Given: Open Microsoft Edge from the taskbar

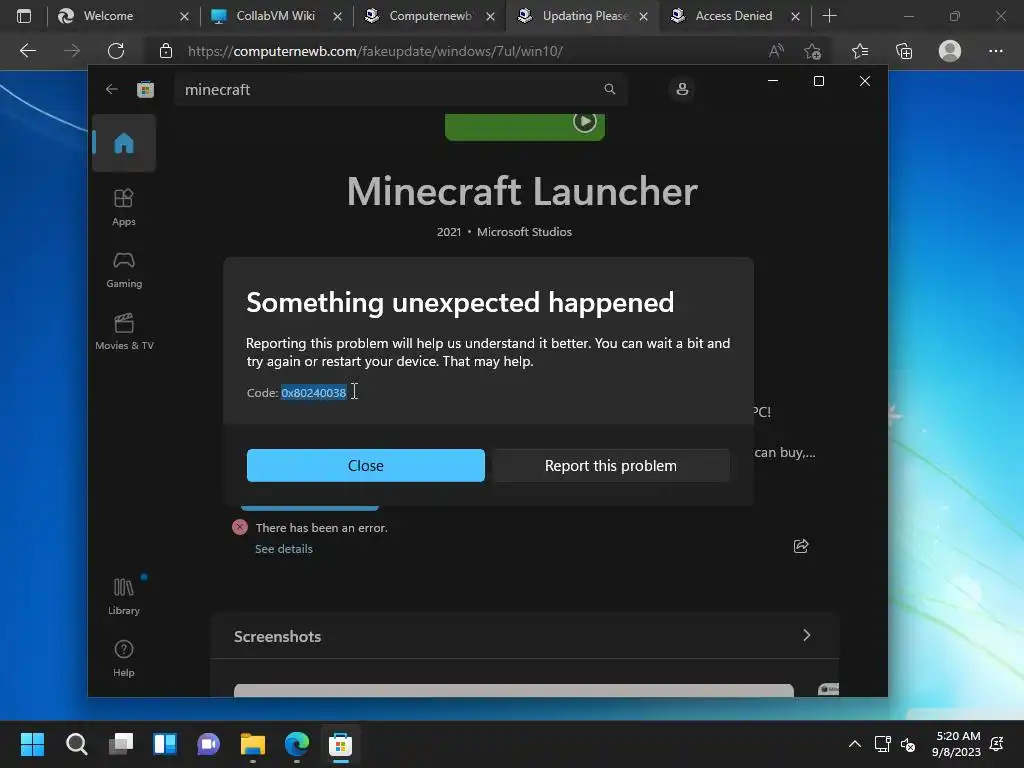Looking at the screenshot, I should 297,744.
